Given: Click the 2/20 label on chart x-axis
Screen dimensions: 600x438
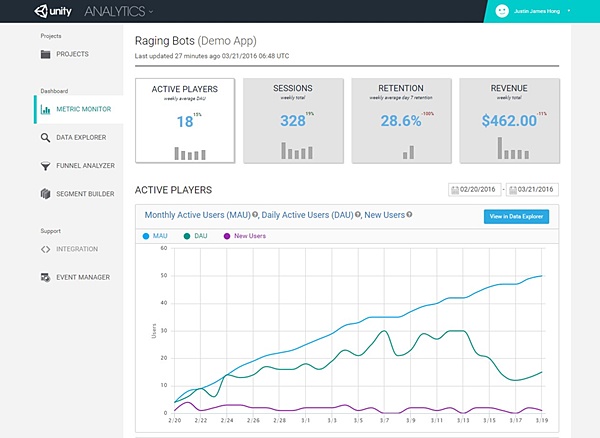Looking at the screenshot, I should point(174,420).
